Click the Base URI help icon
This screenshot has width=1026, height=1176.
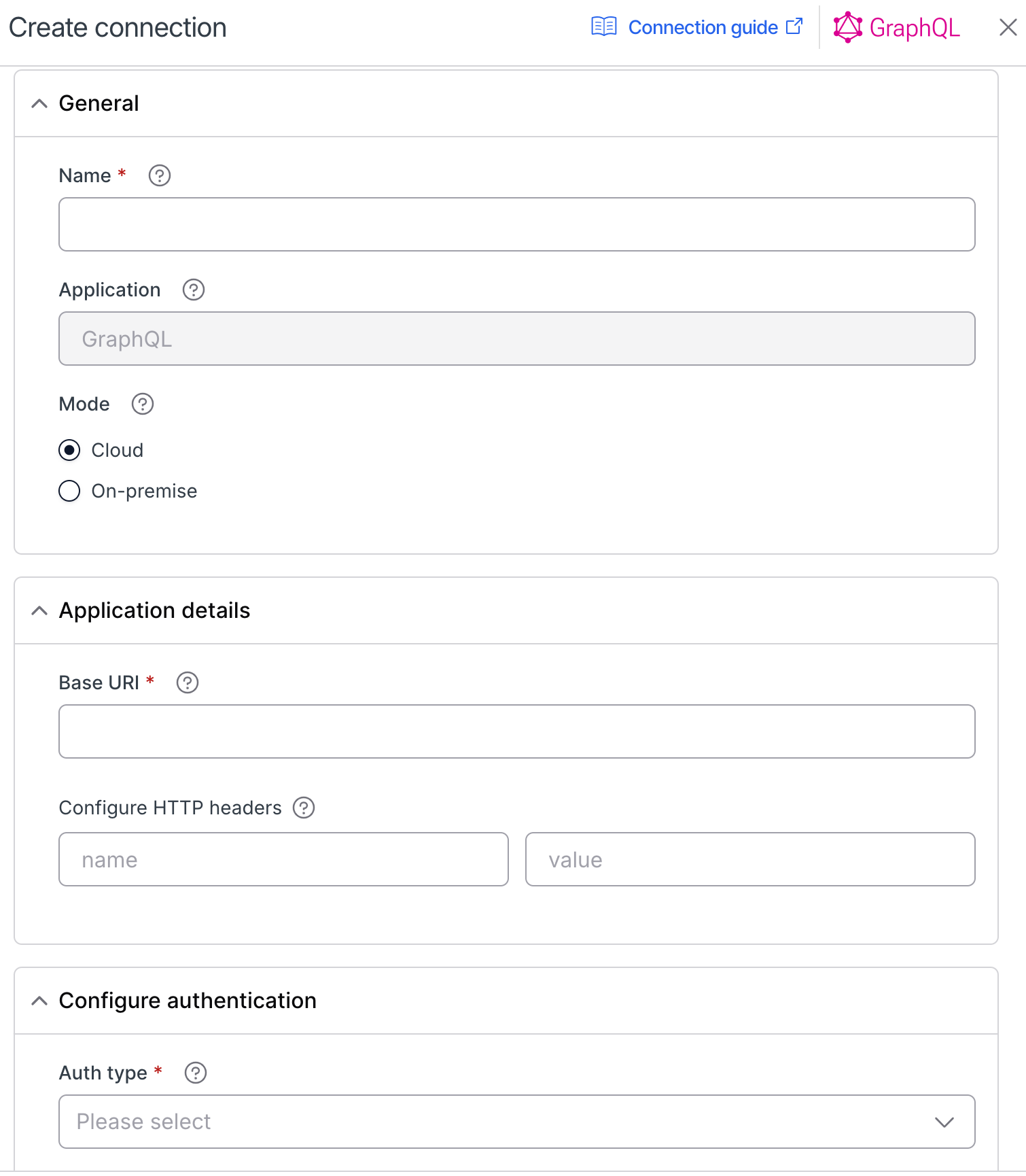point(188,682)
